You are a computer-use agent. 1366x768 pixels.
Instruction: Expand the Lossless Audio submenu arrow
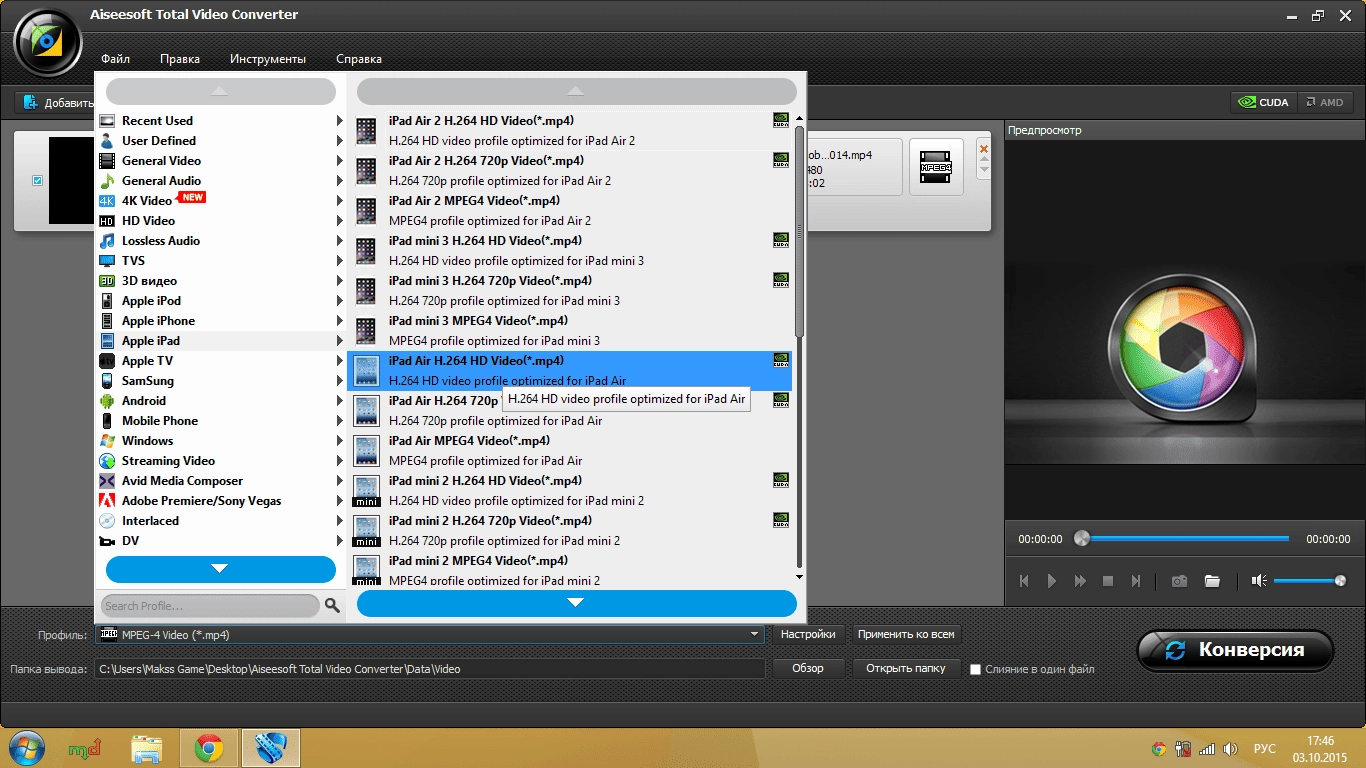point(340,241)
